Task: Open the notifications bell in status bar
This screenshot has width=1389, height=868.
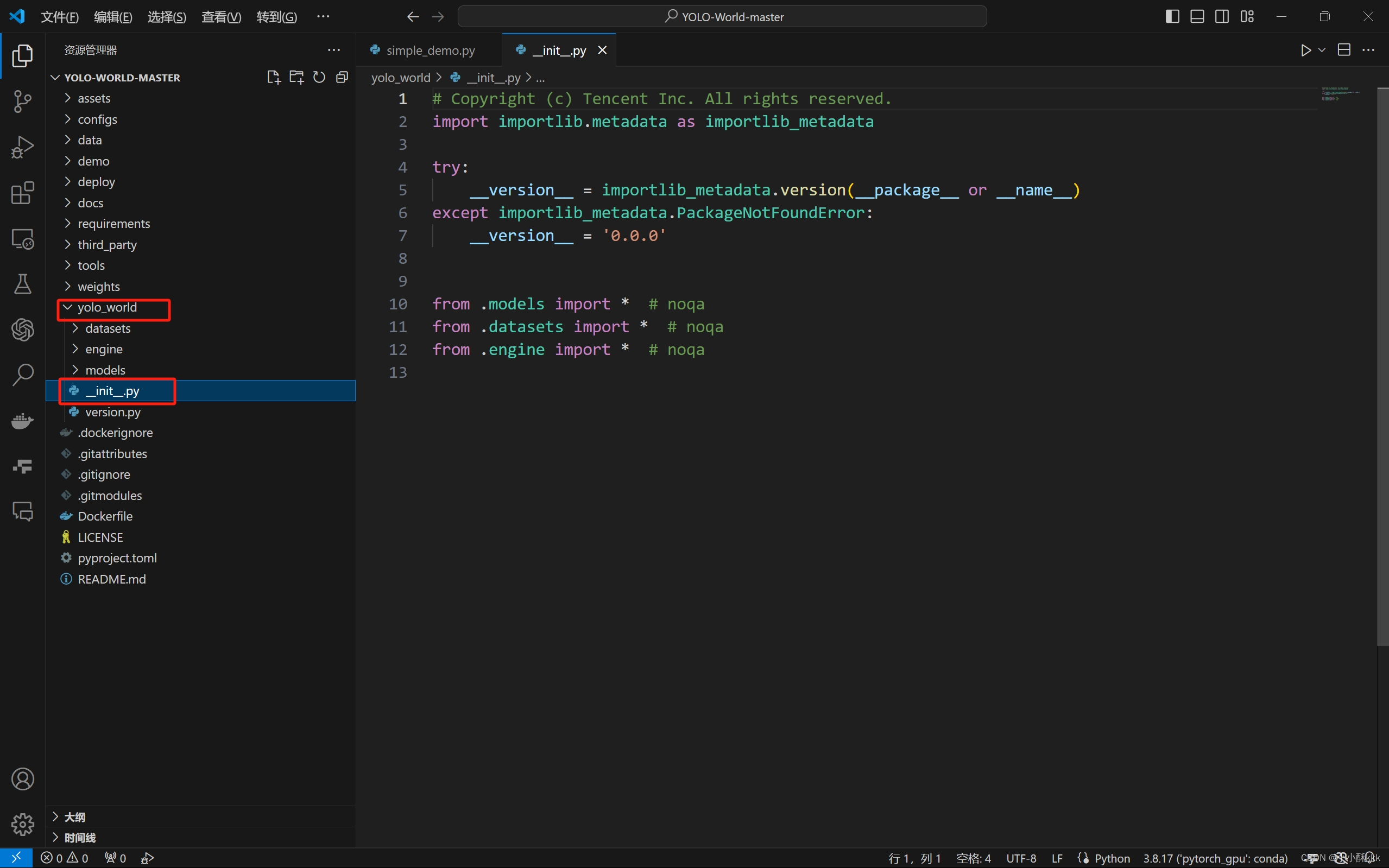Action: pyautogui.click(x=1369, y=858)
